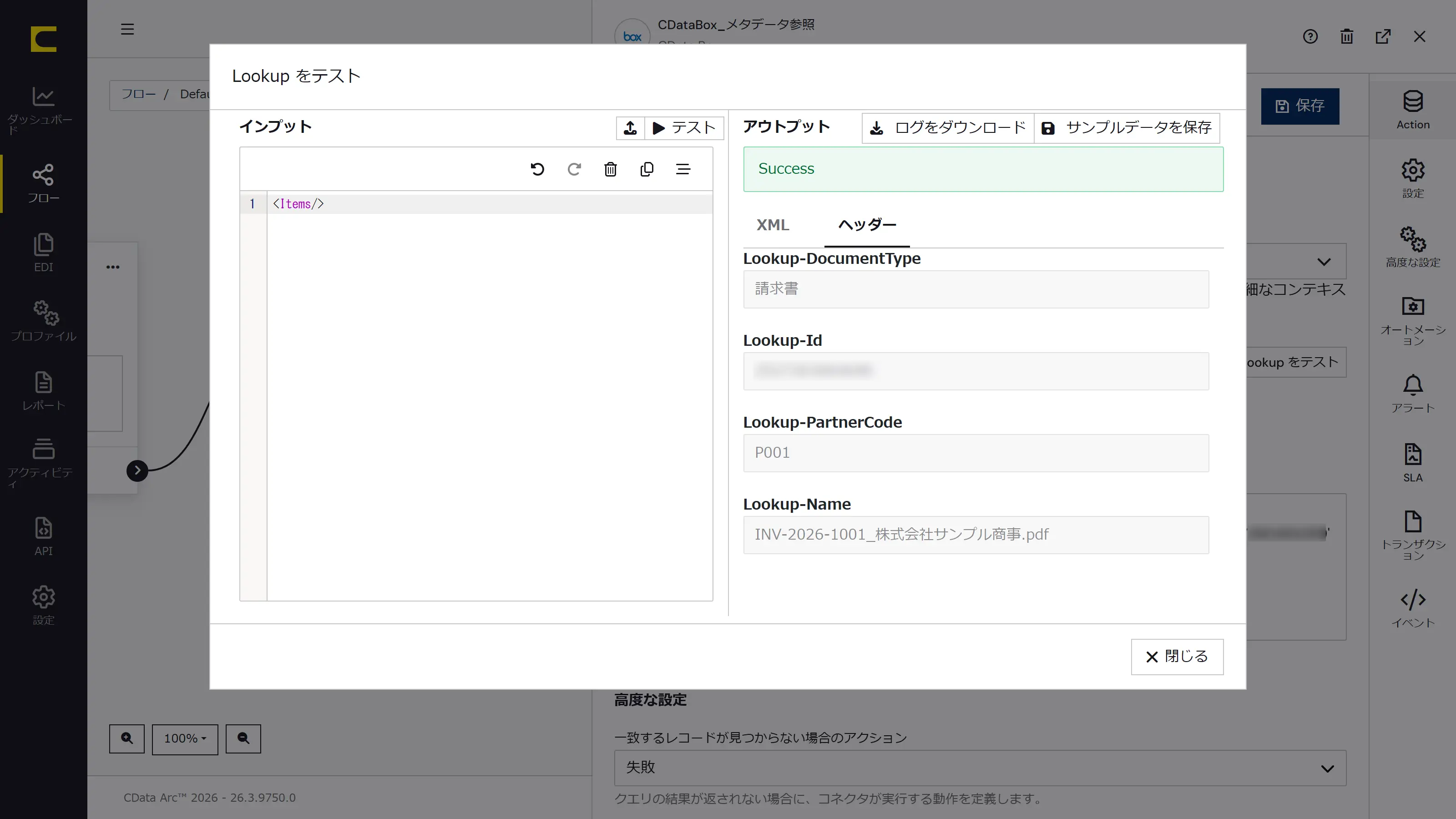Close the dialog with 閉じる
This screenshot has height=819, width=1456.
click(1177, 657)
